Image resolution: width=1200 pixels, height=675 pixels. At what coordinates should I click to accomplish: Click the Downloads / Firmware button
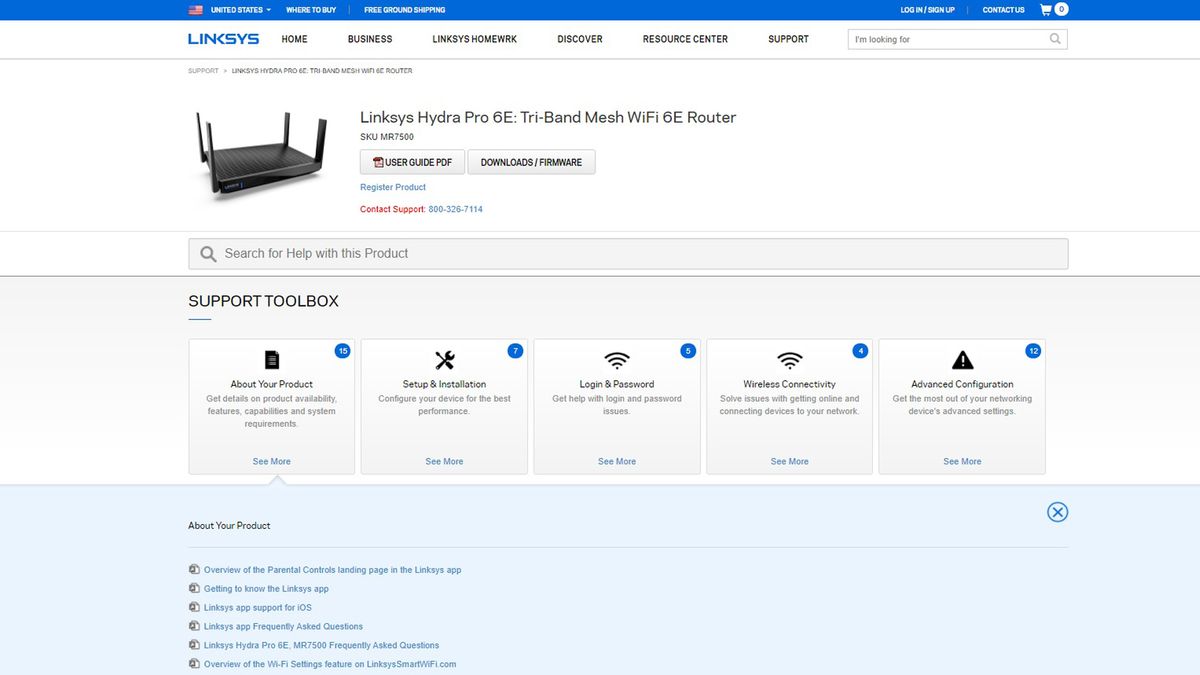point(531,161)
